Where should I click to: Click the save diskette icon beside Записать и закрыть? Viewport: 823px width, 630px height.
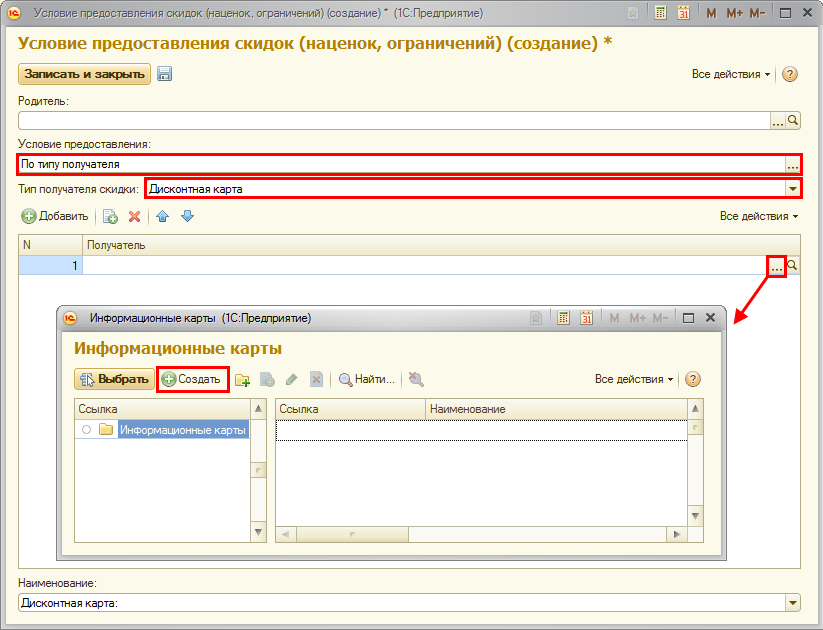(x=165, y=74)
